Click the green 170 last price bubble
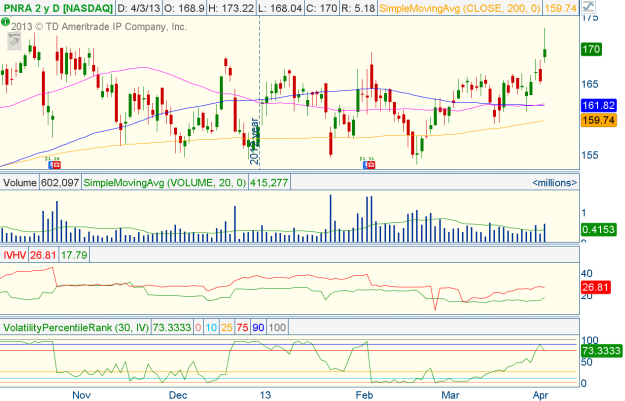This screenshot has height=401, width=625. coord(594,48)
